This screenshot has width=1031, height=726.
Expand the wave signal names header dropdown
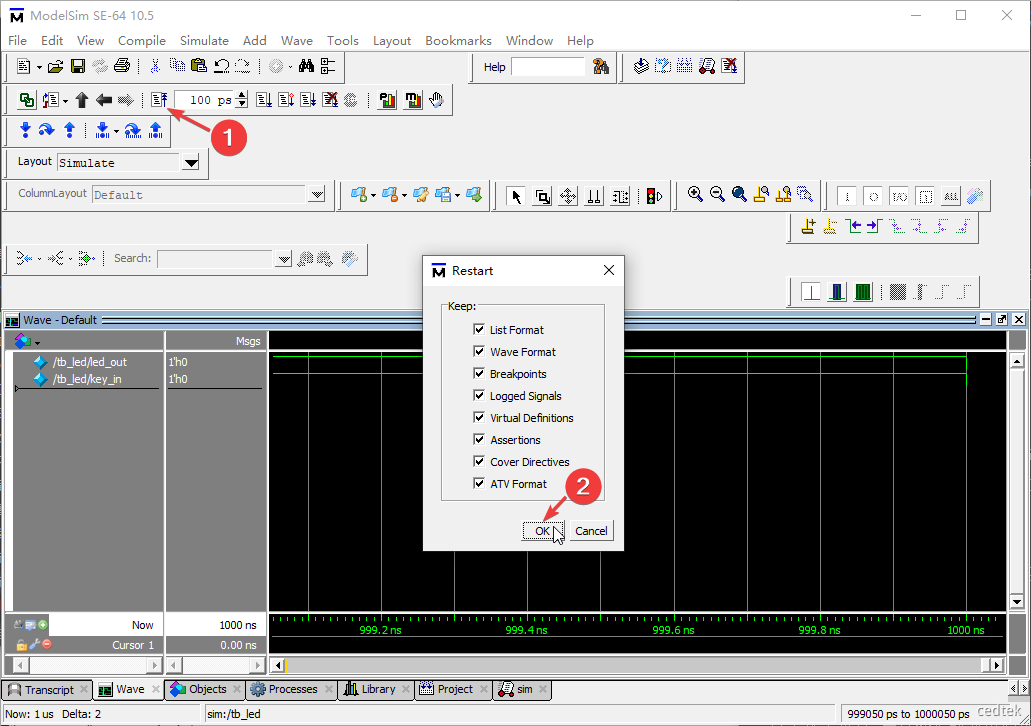click(37, 343)
